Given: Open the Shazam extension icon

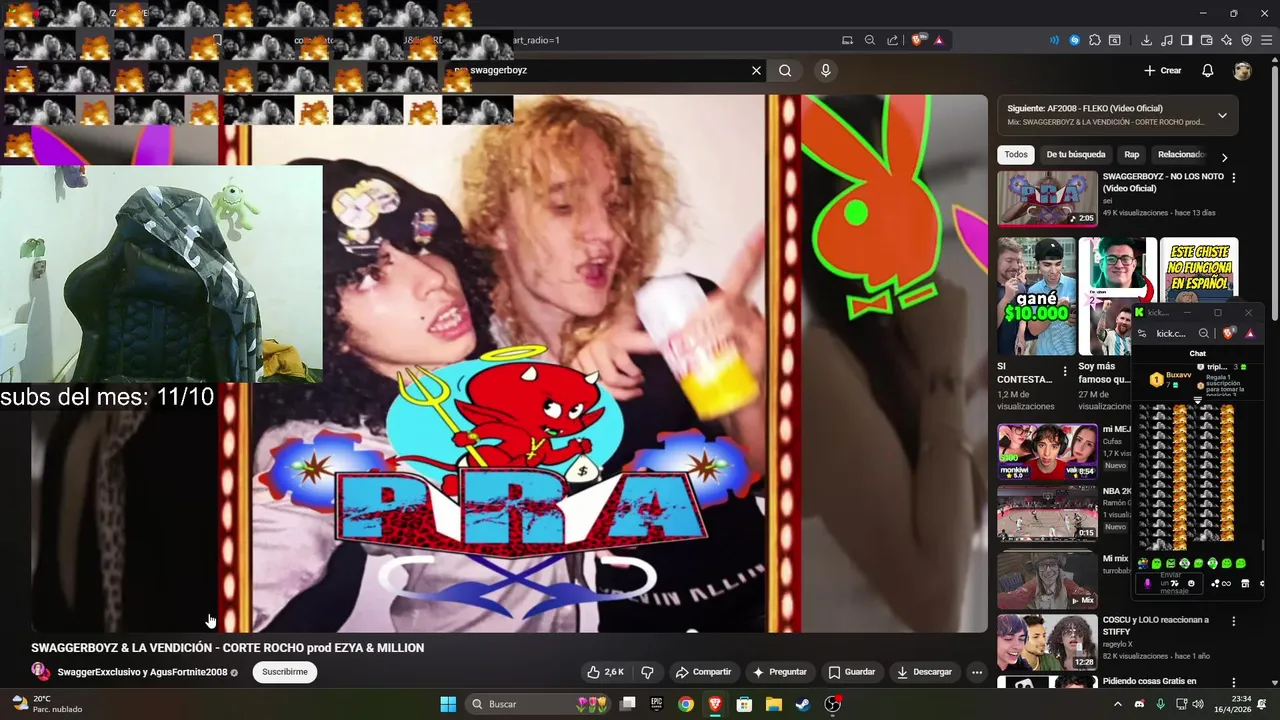Looking at the screenshot, I should point(1075,40).
